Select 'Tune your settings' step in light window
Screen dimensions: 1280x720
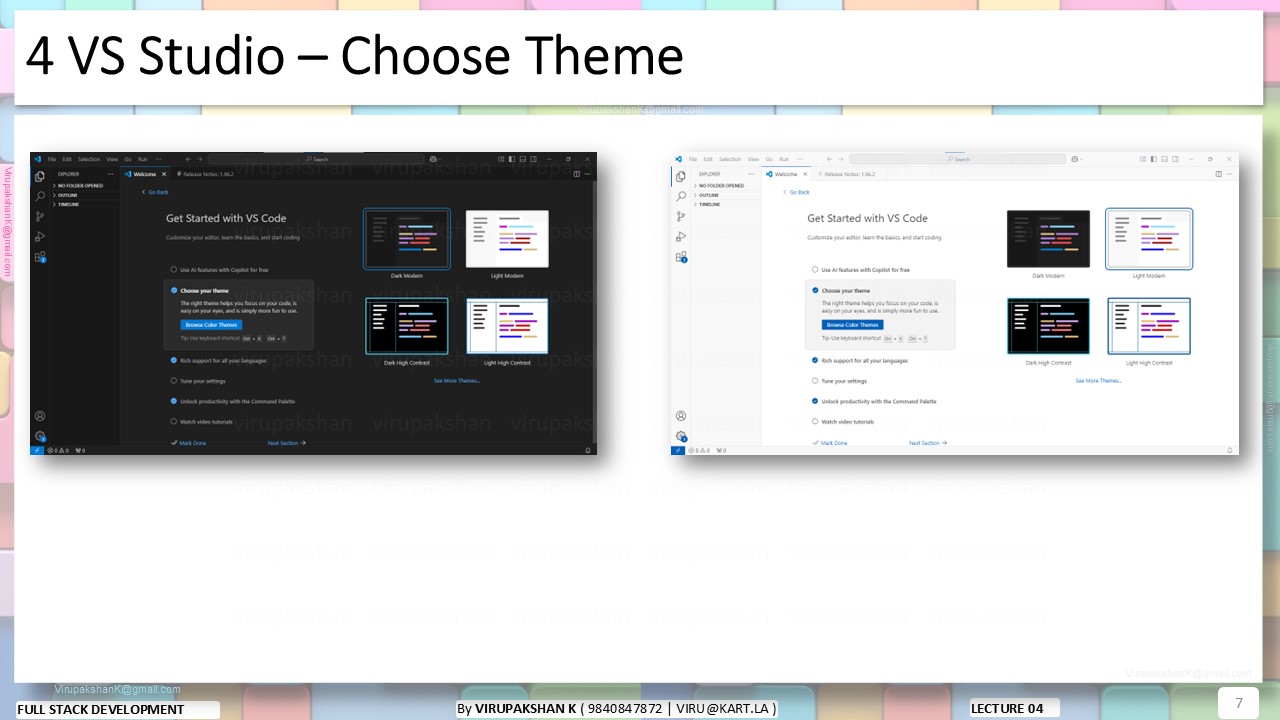[x=839, y=381]
